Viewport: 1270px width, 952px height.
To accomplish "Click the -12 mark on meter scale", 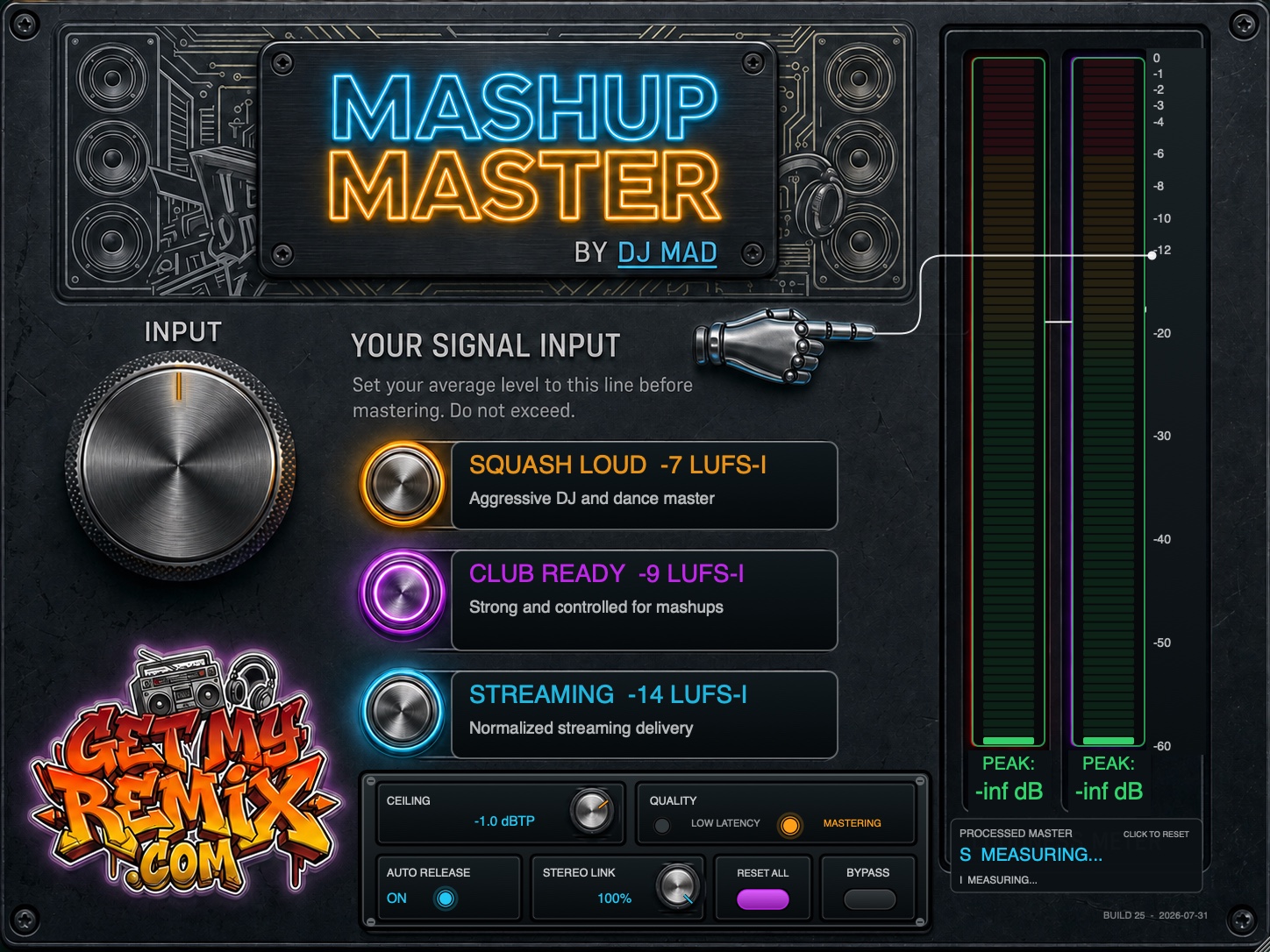I will click(x=1162, y=250).
